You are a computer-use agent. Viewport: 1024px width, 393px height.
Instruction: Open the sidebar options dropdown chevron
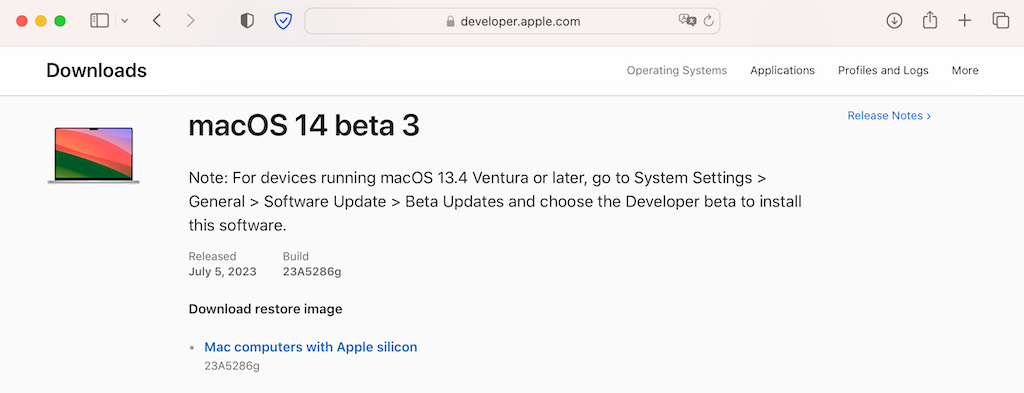coord(125,21)
